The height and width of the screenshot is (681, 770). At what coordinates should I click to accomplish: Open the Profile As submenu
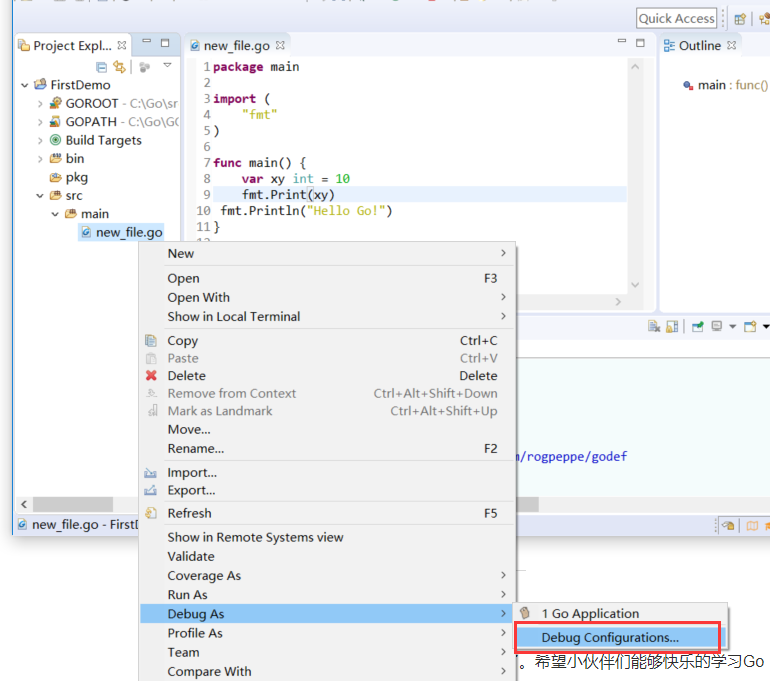(328, 633)
